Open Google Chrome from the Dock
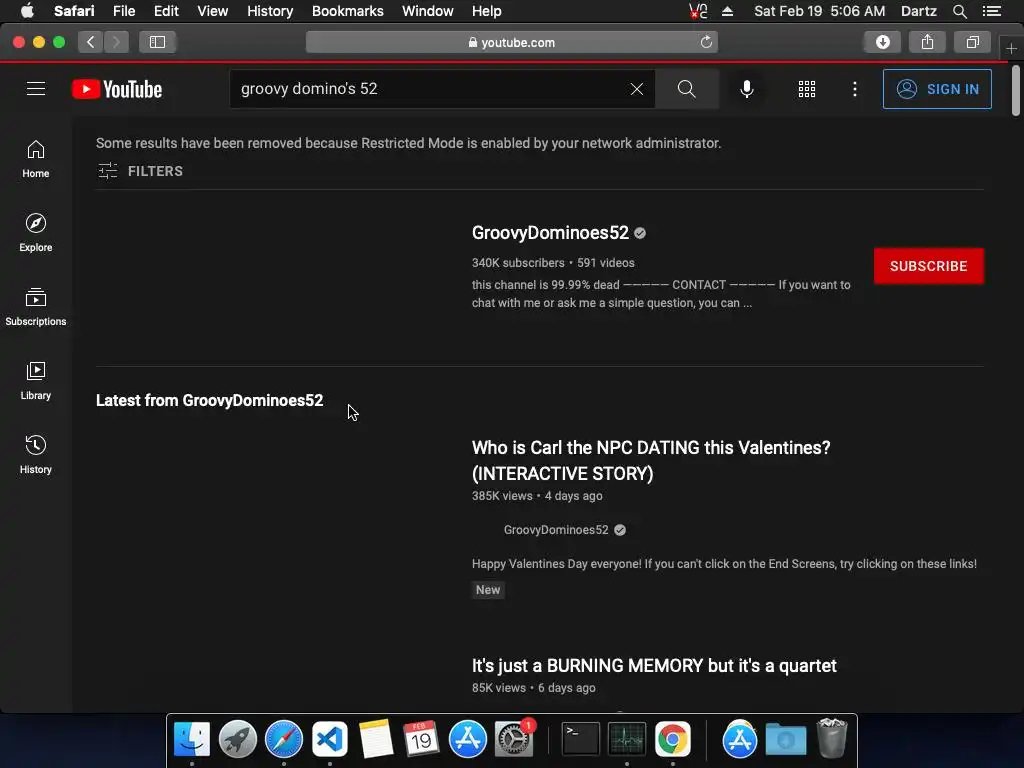Image resolution: width=1024 pixels, height=768 pixels. coord(673,739)
